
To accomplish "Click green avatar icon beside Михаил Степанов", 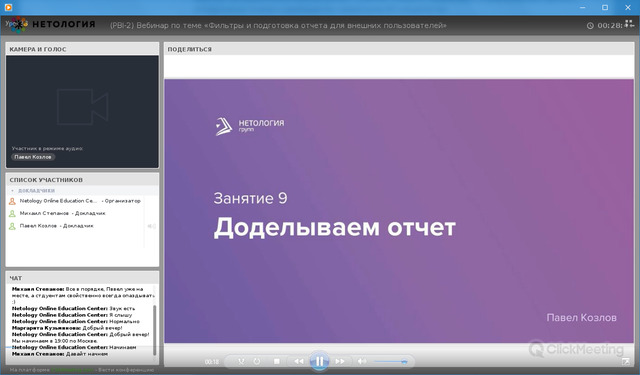I will point(12,213).
